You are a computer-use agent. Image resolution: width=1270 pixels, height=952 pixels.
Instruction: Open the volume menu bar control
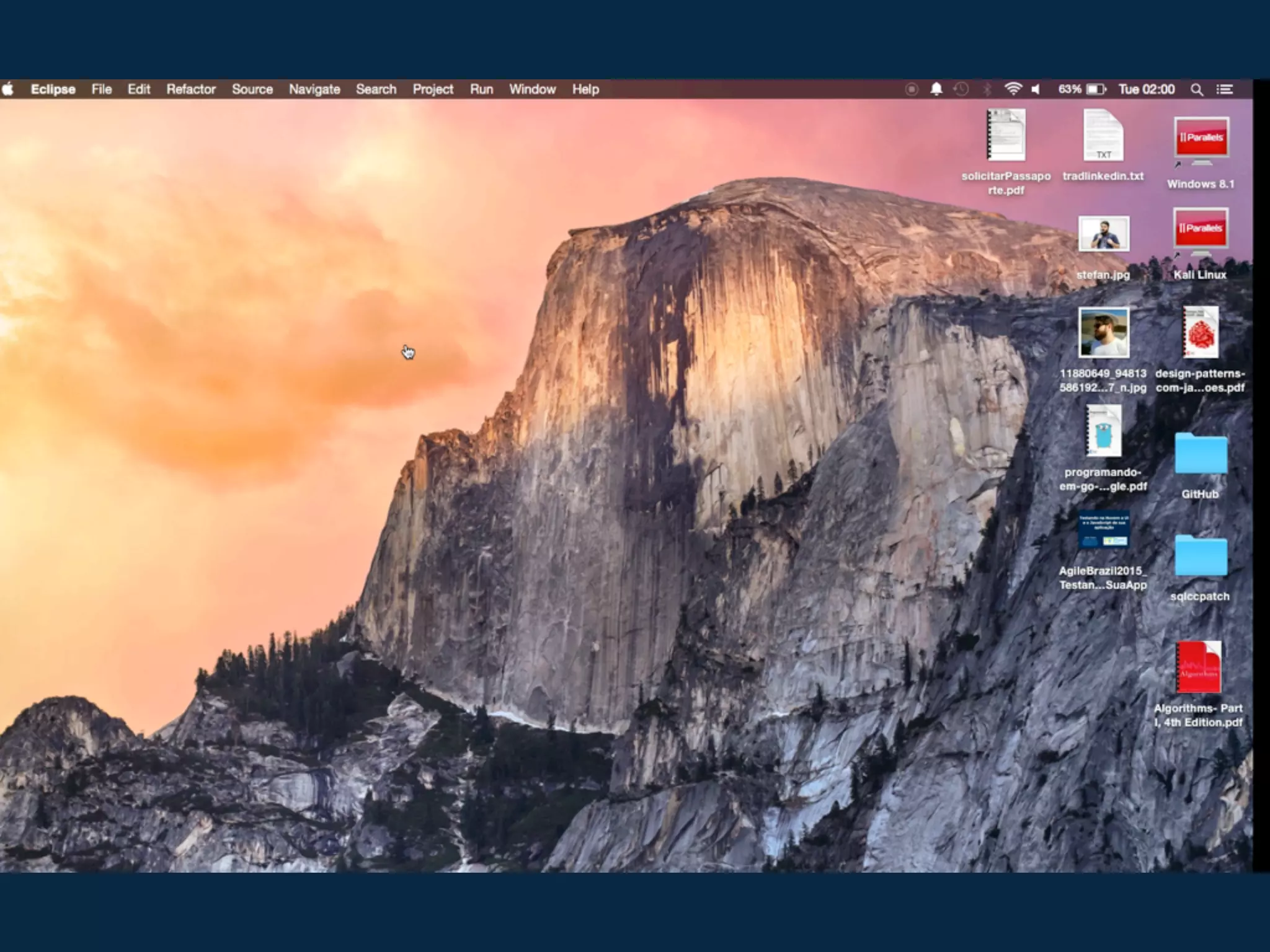1036,89
